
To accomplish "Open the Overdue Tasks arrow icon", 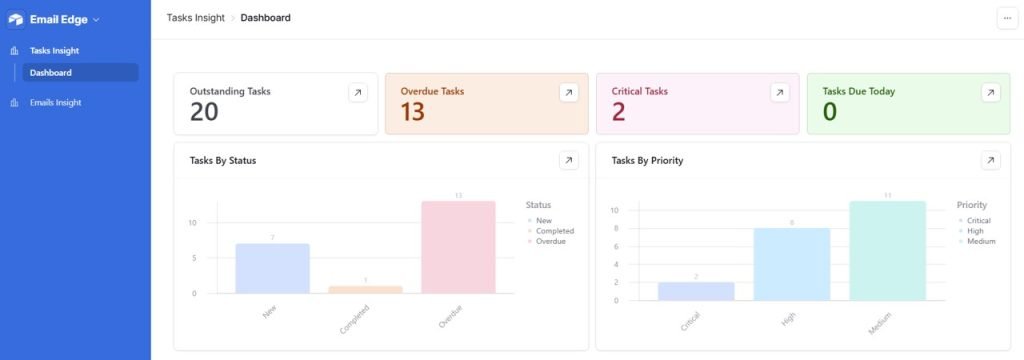I will click(569, 93).
